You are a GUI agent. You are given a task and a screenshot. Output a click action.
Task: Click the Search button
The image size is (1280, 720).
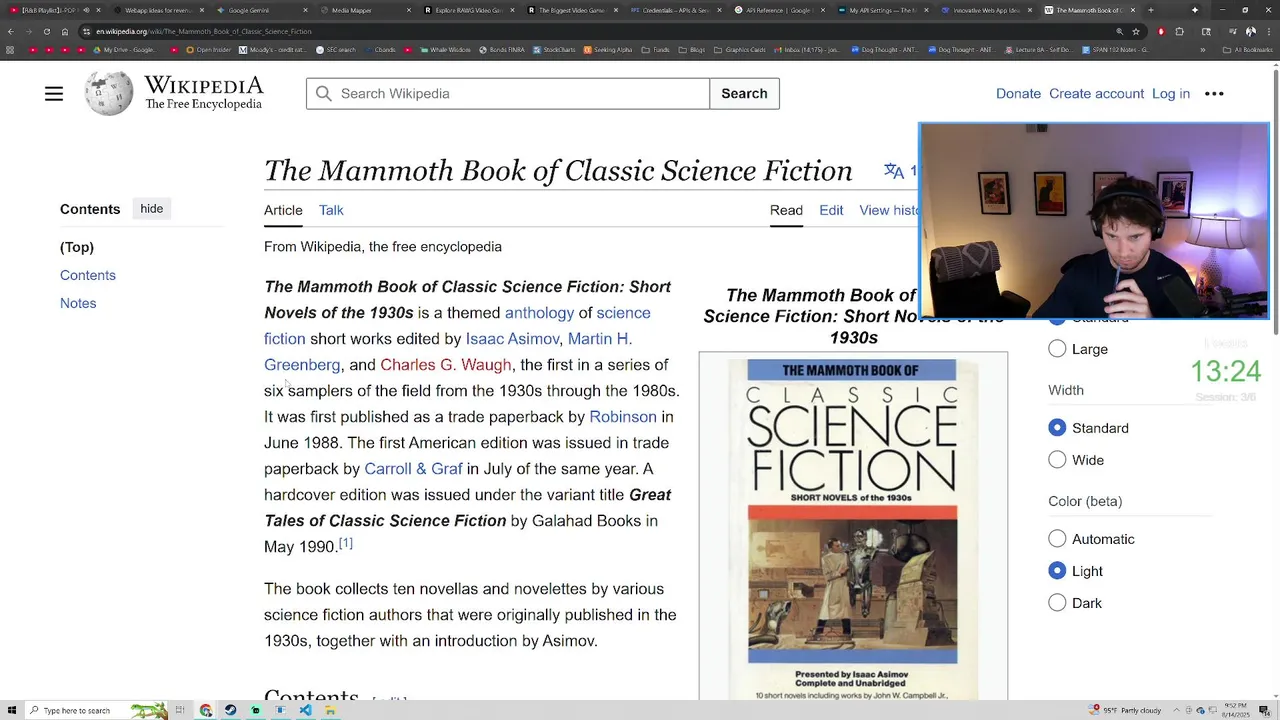[x=744, y=94]
